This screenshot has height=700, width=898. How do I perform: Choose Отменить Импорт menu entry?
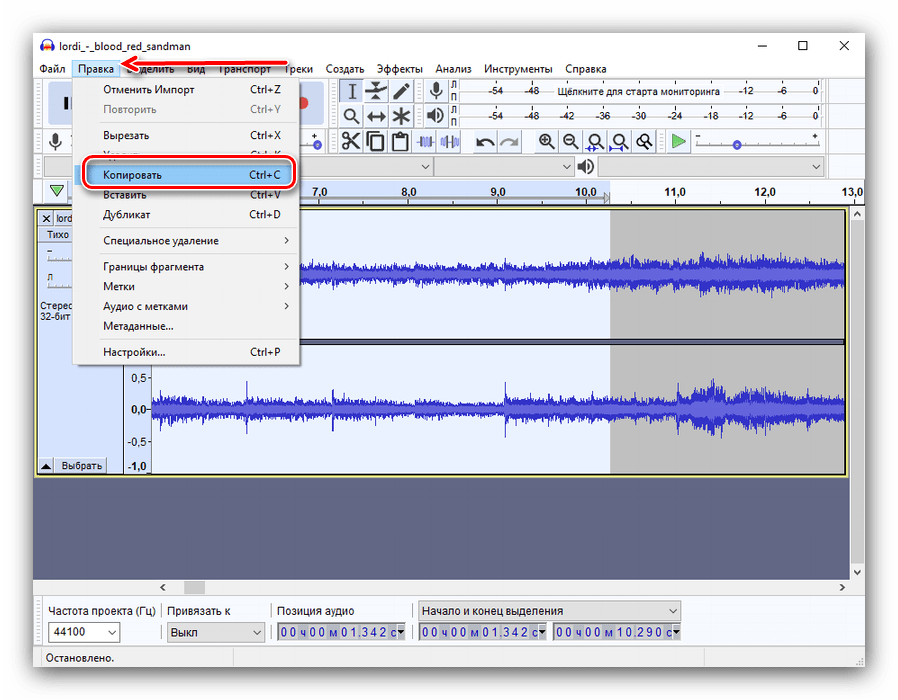pyautogui.click(x=186, y=89)
